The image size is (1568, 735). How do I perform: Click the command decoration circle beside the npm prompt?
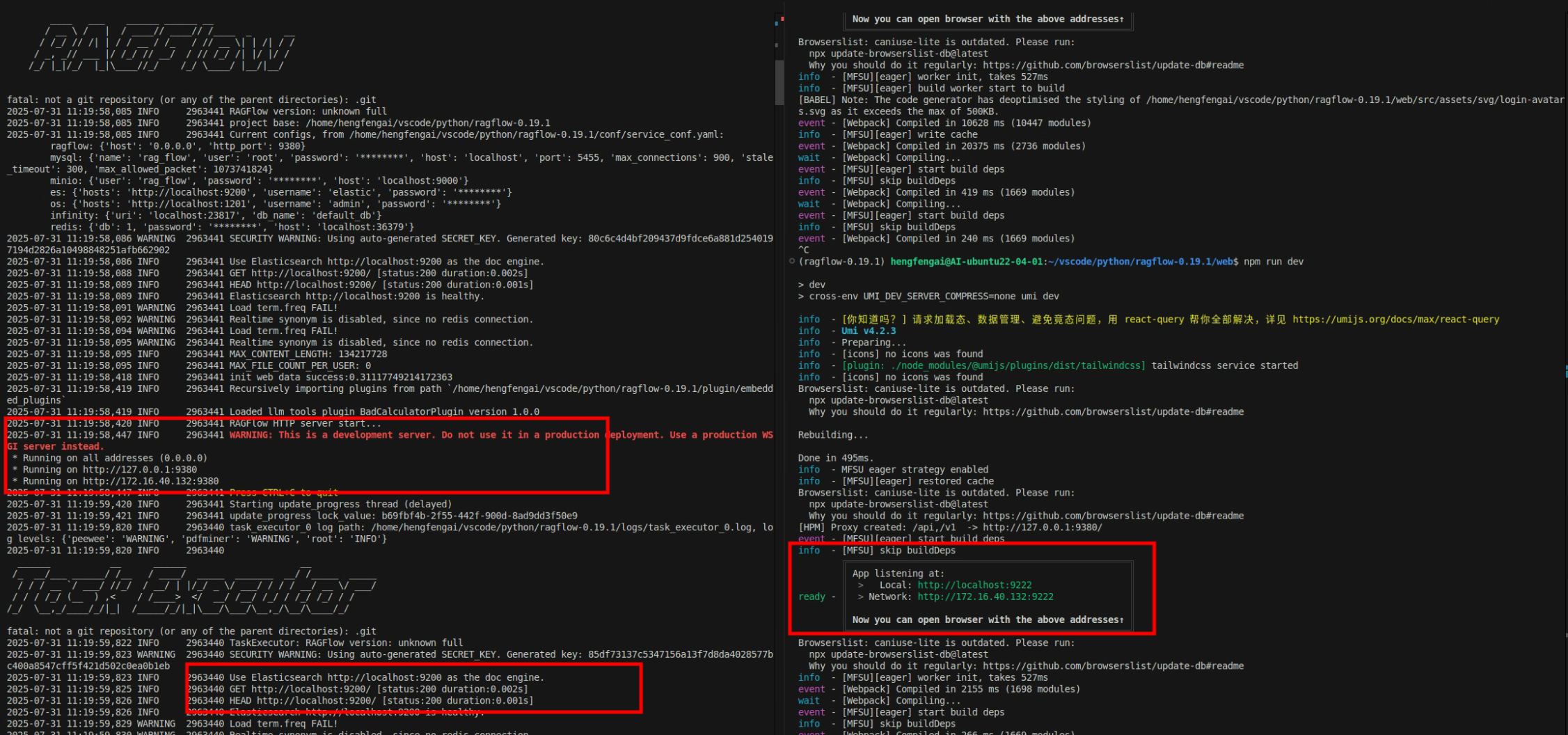pos(791,262)
